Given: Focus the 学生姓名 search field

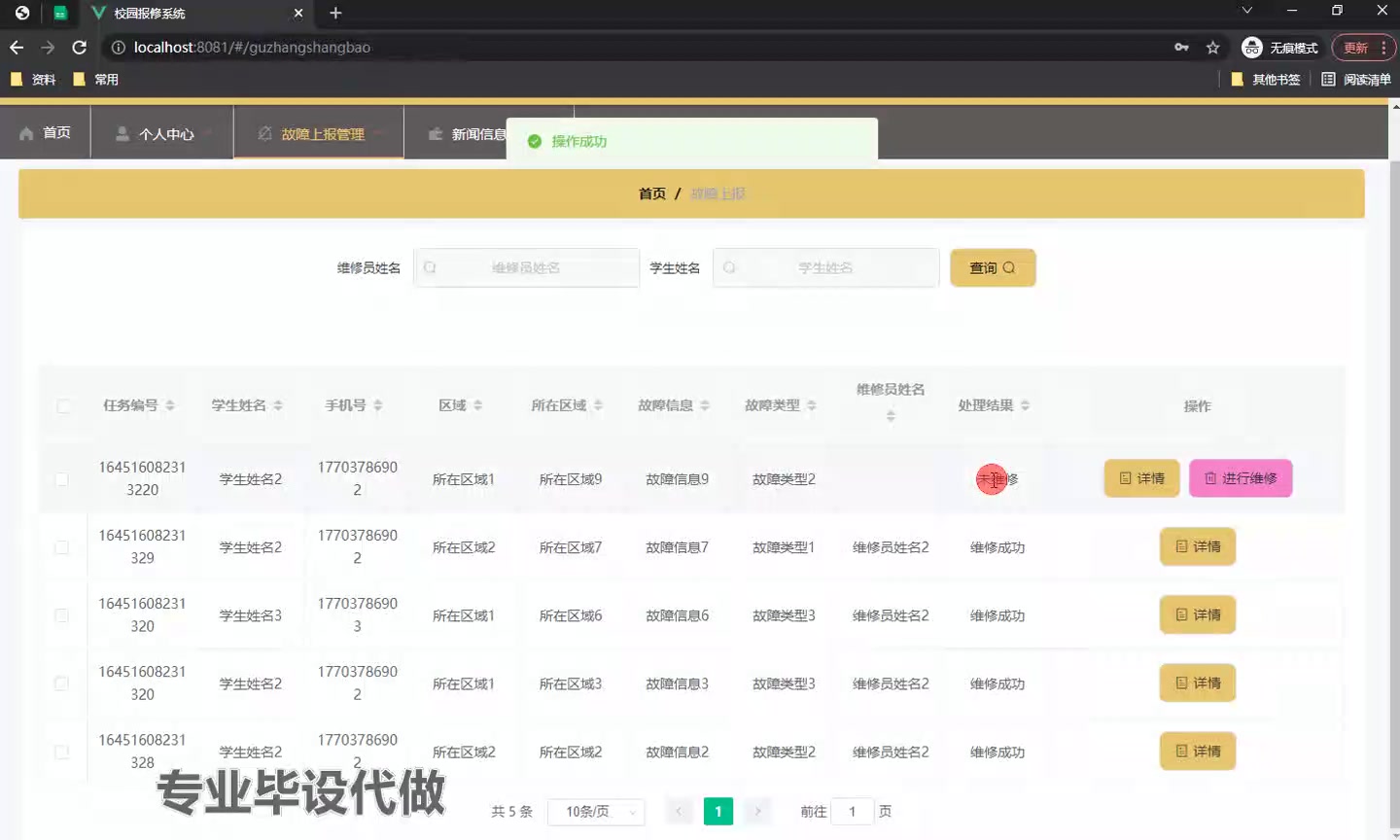Looking at the screenshot, I should coord(825,267).
